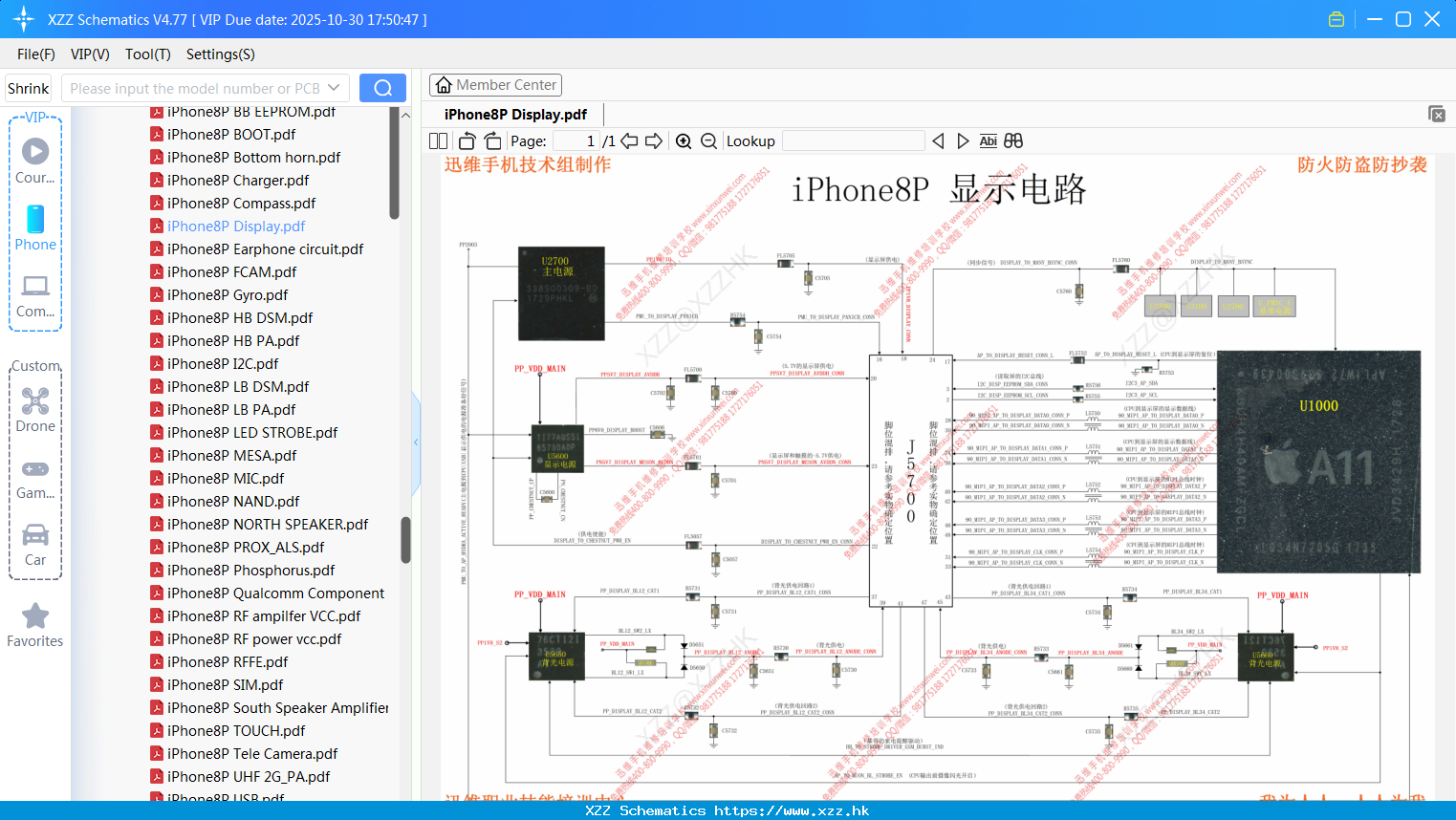Open the File(F) menu
This screenshot has height=820, width=1456.
[36, 54]
